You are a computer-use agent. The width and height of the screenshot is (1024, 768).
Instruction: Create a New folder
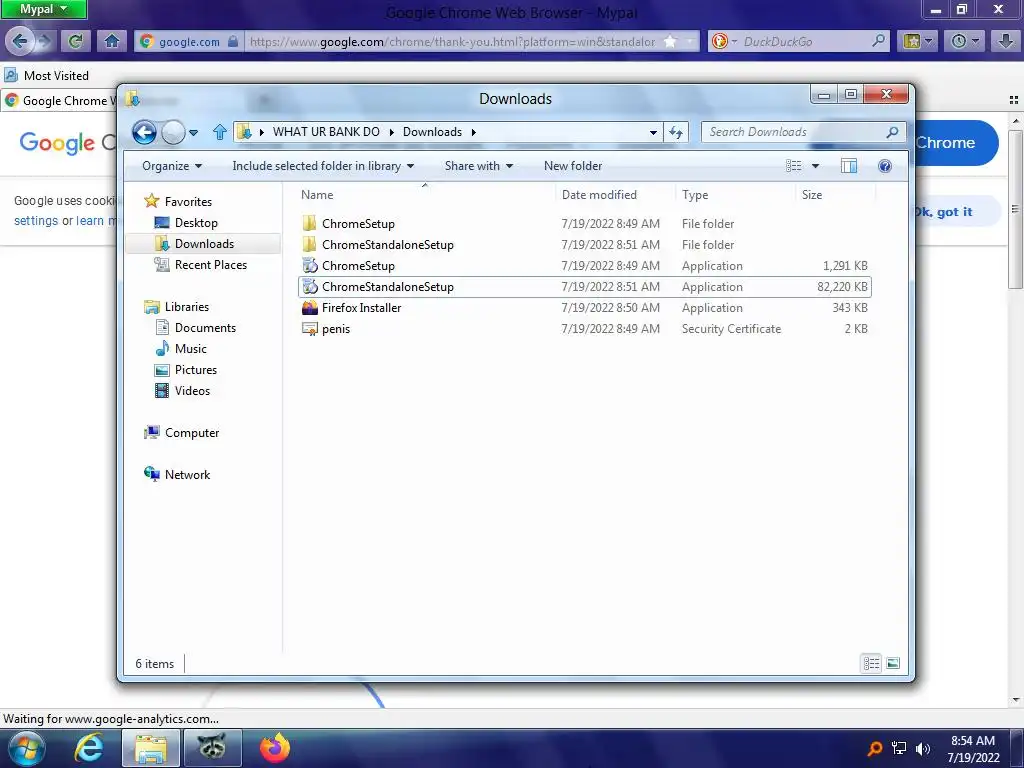point(573,166)
